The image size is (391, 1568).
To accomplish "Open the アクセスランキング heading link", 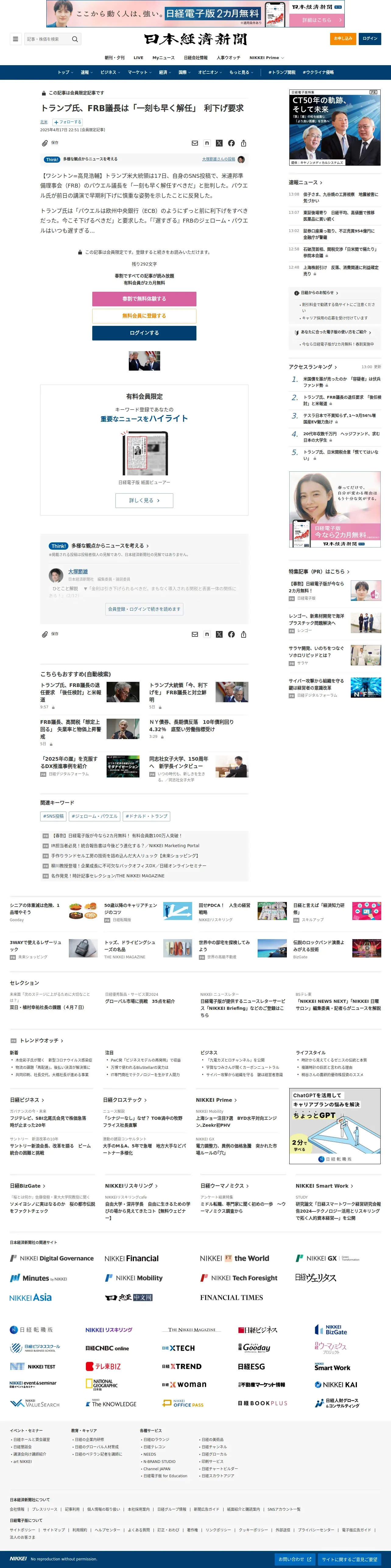I will tap(314, 367).
